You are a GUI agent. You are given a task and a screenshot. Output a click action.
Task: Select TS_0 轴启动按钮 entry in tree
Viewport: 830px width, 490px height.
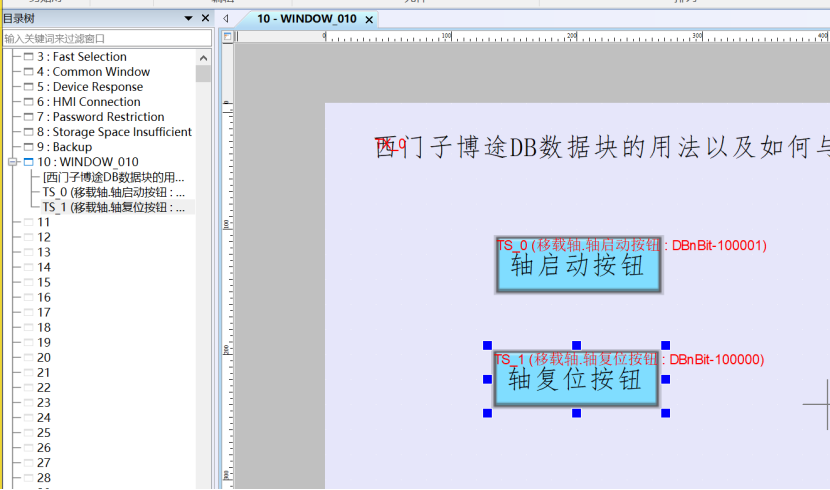coord(114,192)
